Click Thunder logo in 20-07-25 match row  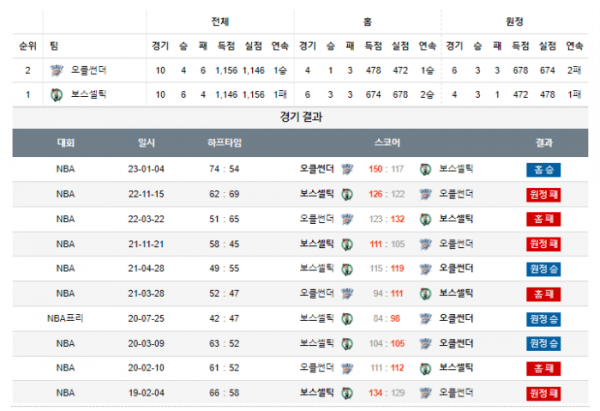pos(426,319)
